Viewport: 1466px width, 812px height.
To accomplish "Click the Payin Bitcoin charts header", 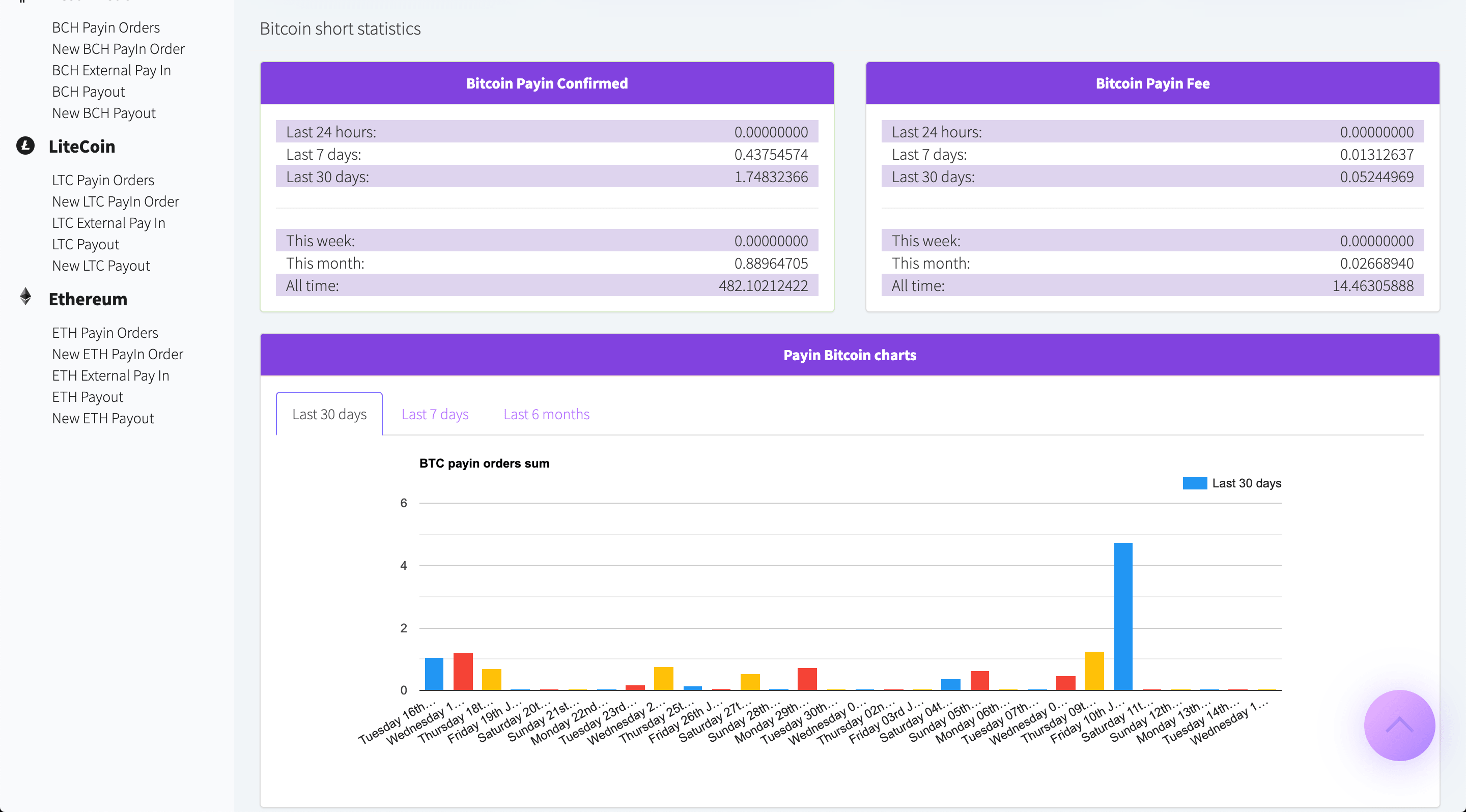I will 850,355.
